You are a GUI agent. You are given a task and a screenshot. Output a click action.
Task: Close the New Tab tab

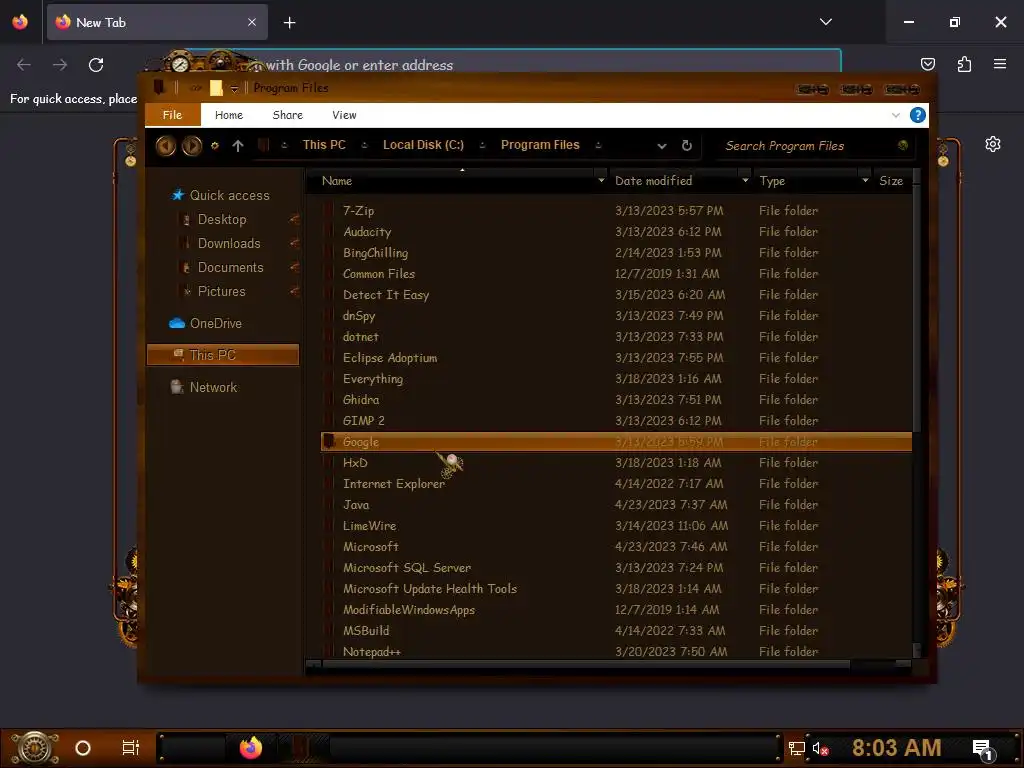pos(252,22)
